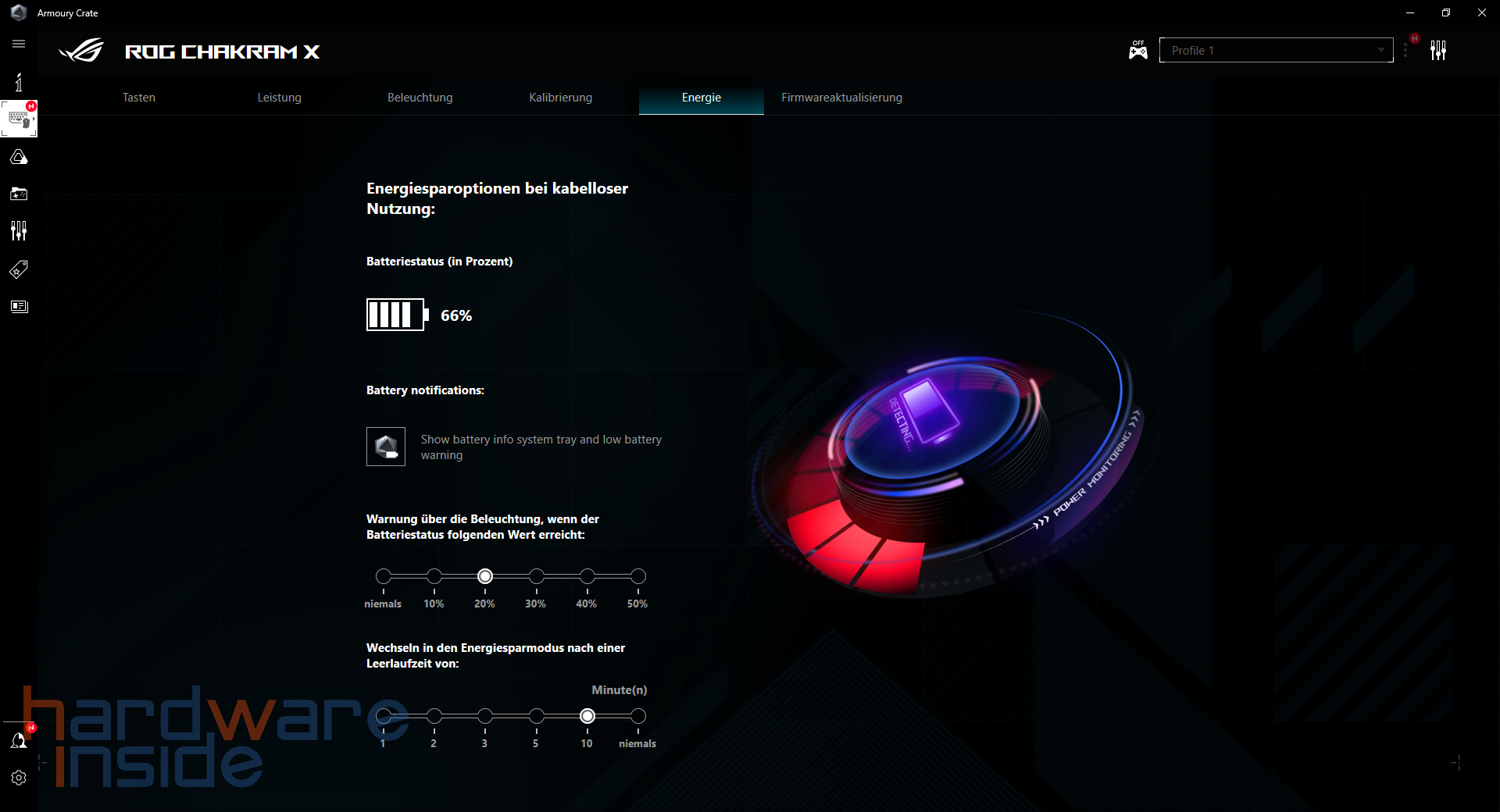This screenshot has width=1500, height=812.
Task: Open the Firmwareaktualisierung tab
Action: click(841, 98)
